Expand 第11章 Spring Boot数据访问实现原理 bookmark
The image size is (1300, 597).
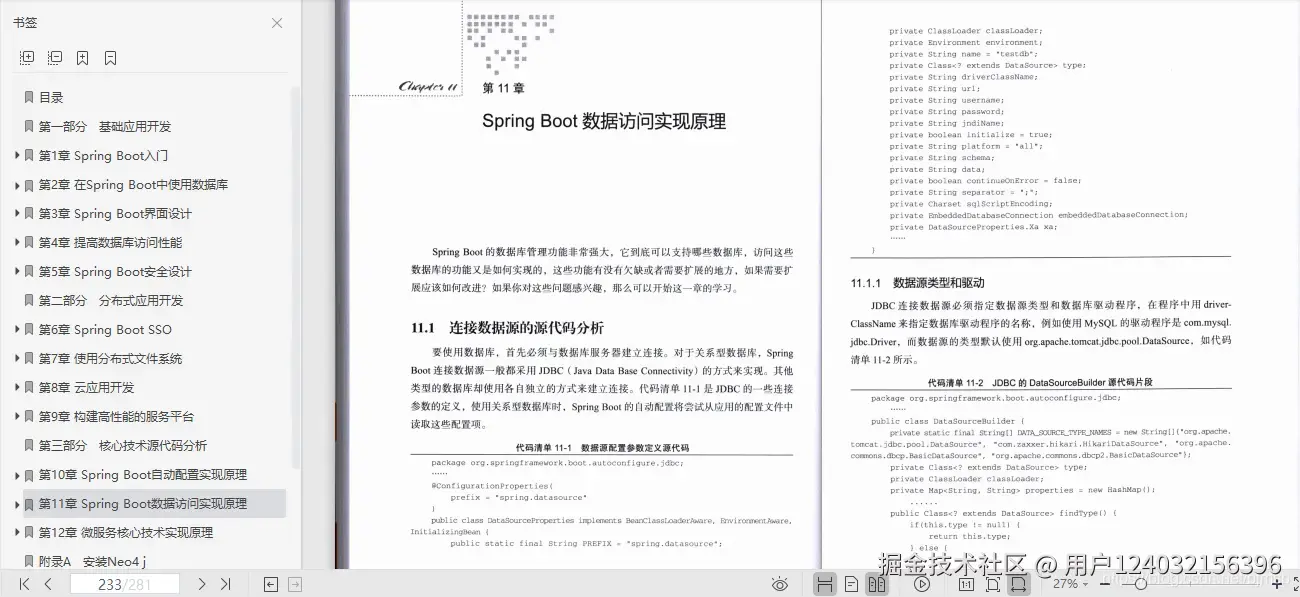tap(17, 503)
